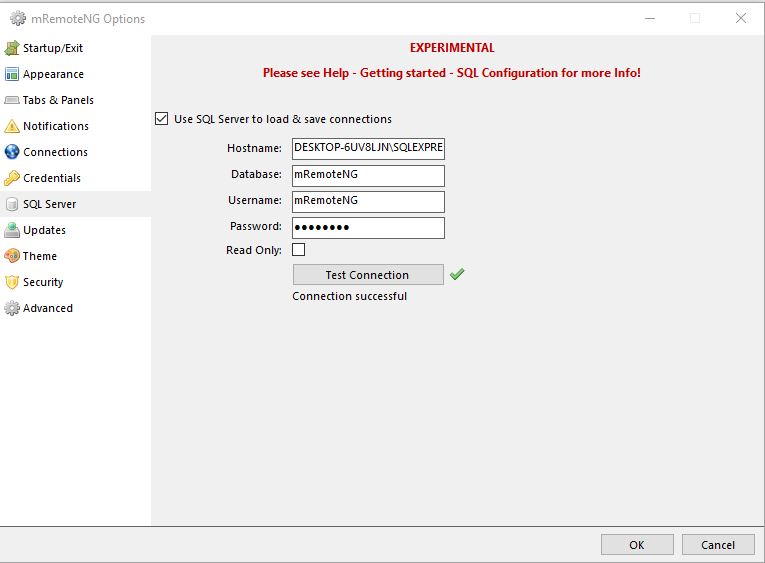765x563 pixels.
Task: Click the EXPERIMENTAL warning heading
Action: coord(452,47)
